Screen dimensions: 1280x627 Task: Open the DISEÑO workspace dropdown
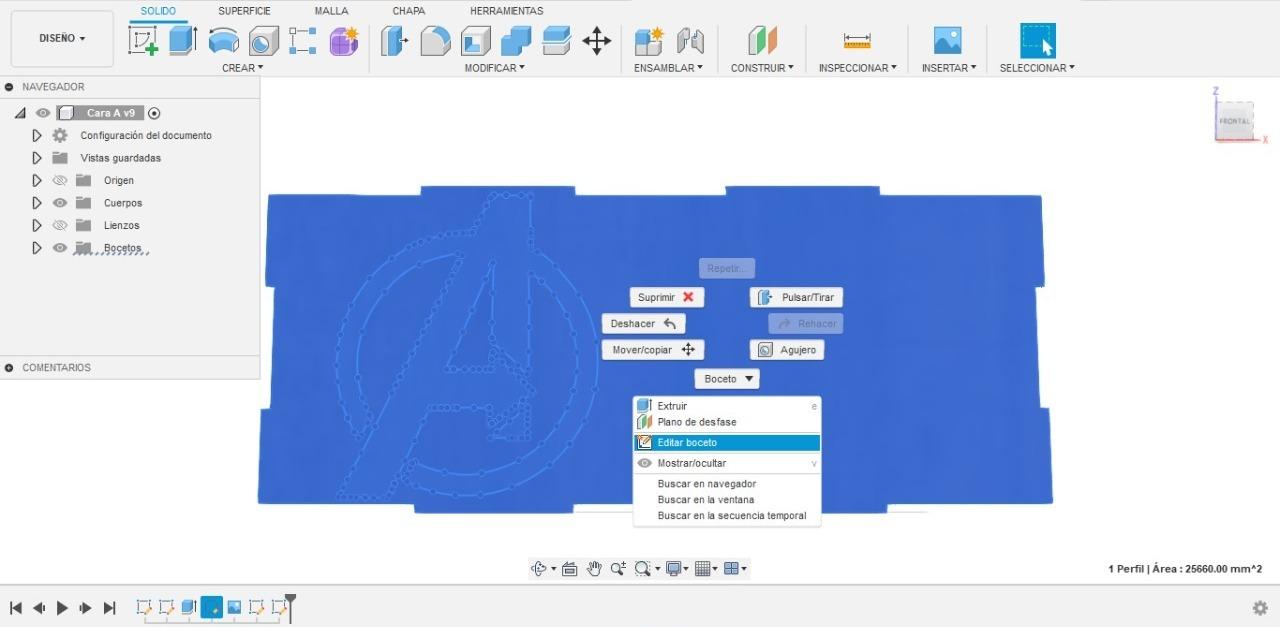click(x=62, y=39)
